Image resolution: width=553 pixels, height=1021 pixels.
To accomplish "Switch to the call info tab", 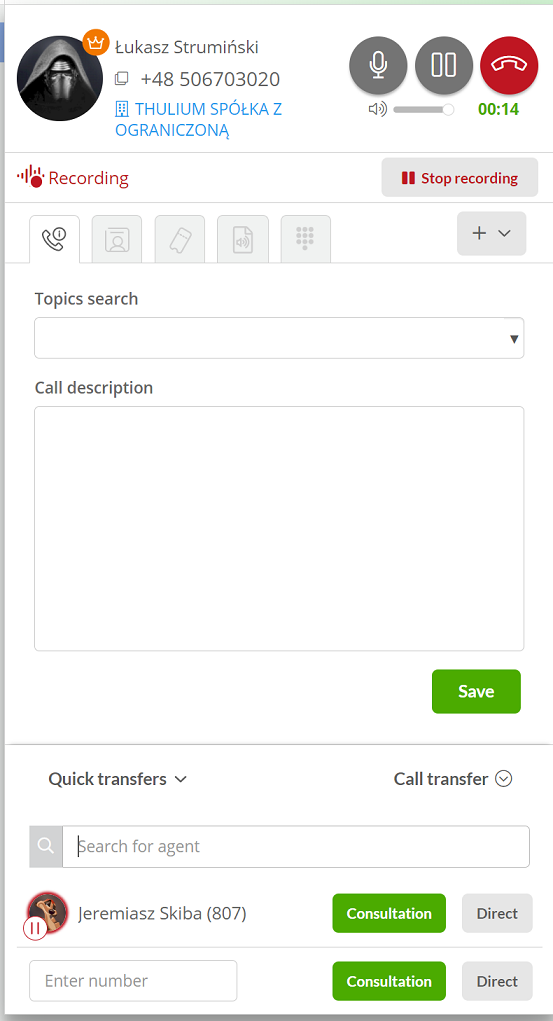I will (55, 239).
